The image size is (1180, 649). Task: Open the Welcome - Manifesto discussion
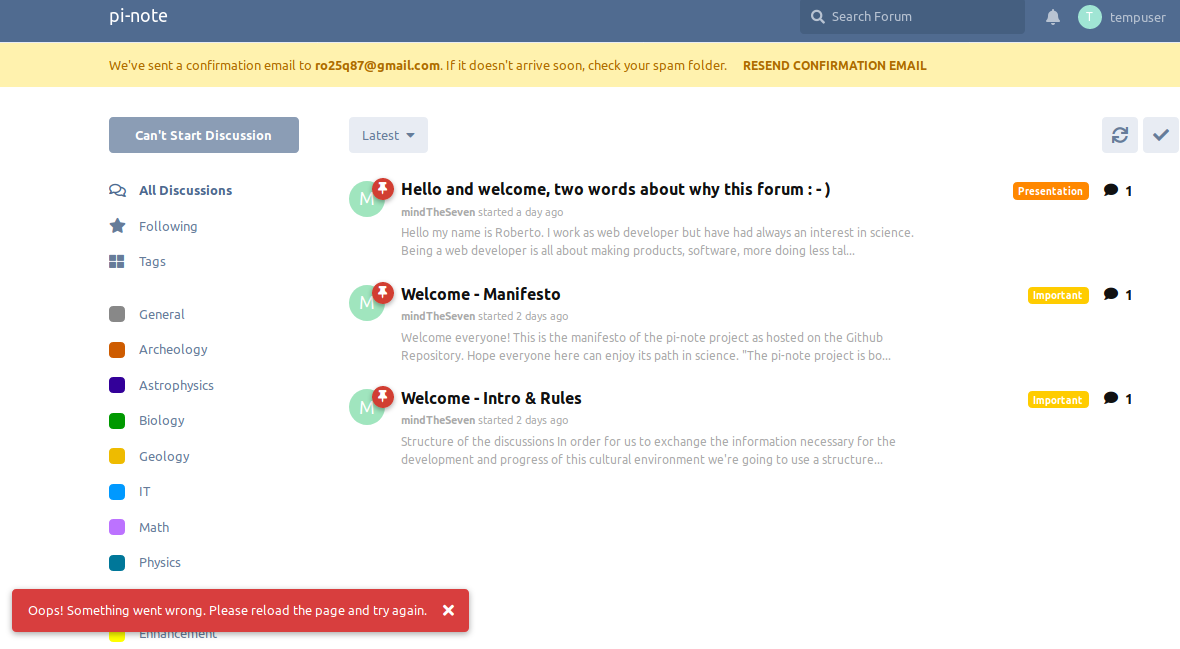coord(480,294)
